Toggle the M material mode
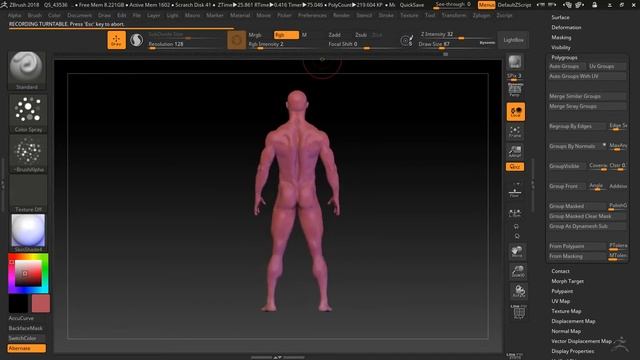The height and width of the screenshot is (360, 640). 304,35
